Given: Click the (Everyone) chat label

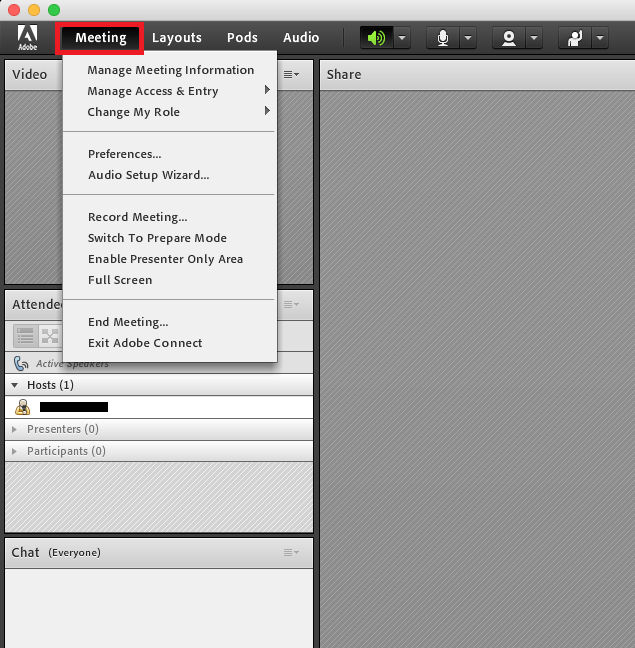Looking at the screenshot, I should (x=74, y=553).
